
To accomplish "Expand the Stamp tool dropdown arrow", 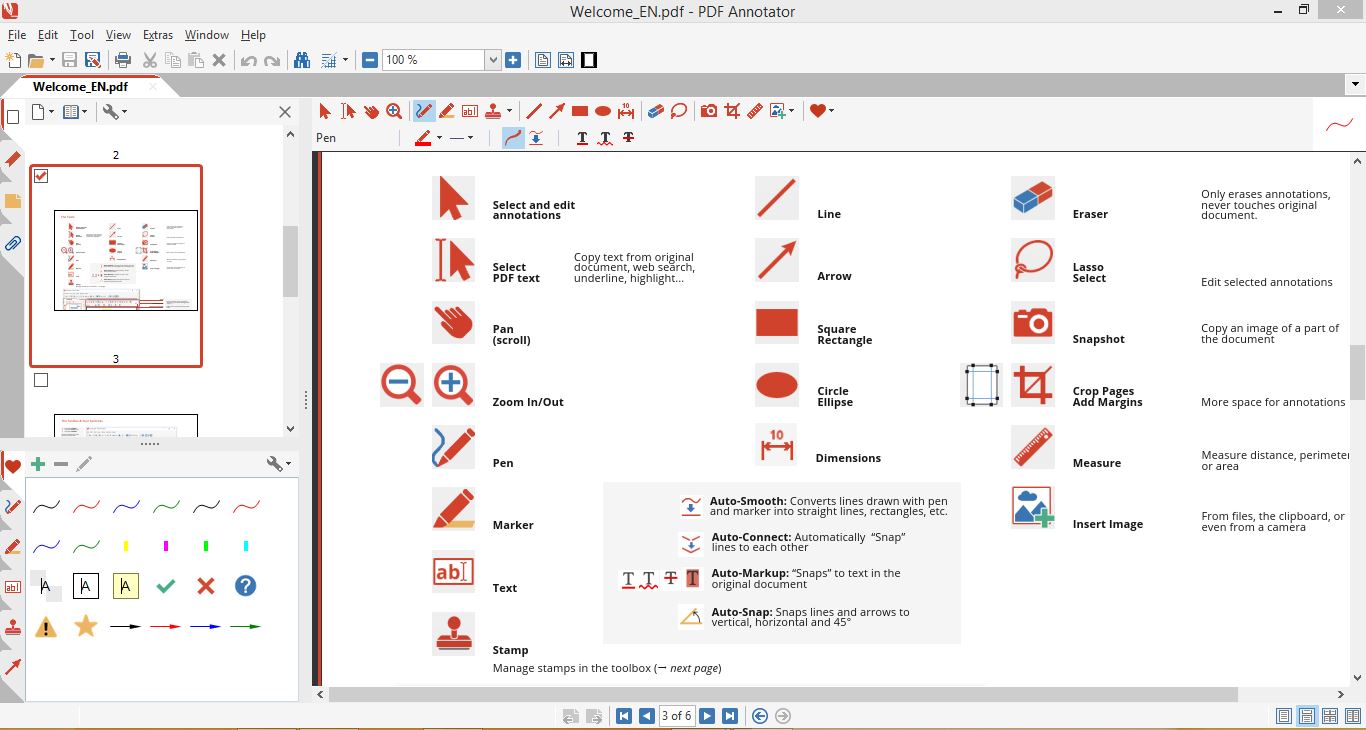I will (509, 111).
